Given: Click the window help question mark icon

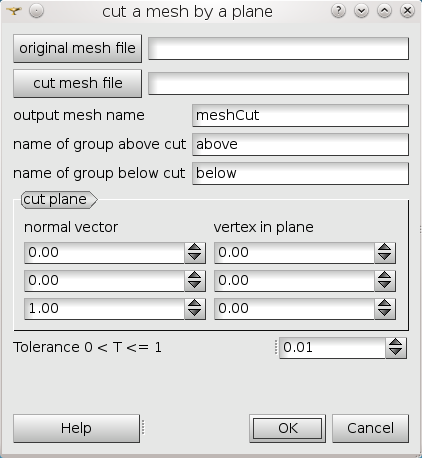Looking at the screenshot, I should (338, 11).
